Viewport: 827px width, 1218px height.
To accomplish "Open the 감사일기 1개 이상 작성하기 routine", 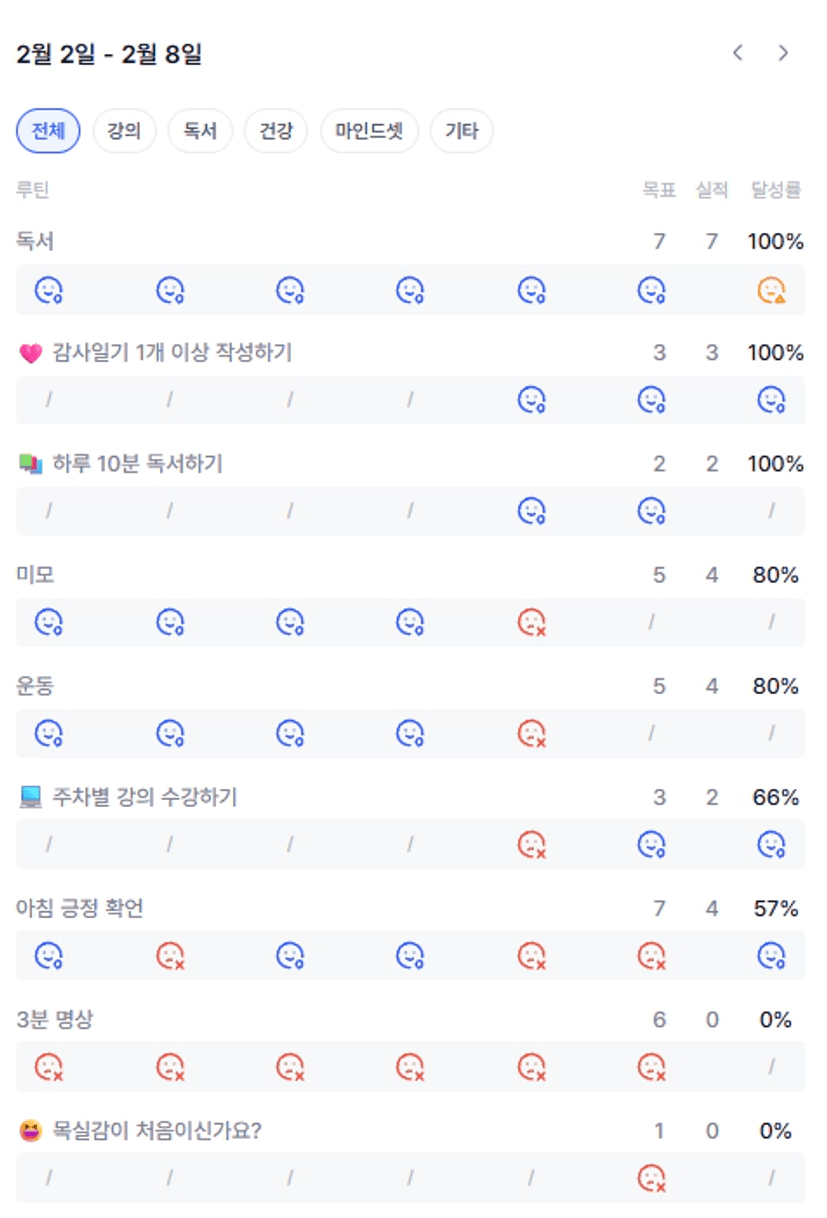I will pos(171,353).
